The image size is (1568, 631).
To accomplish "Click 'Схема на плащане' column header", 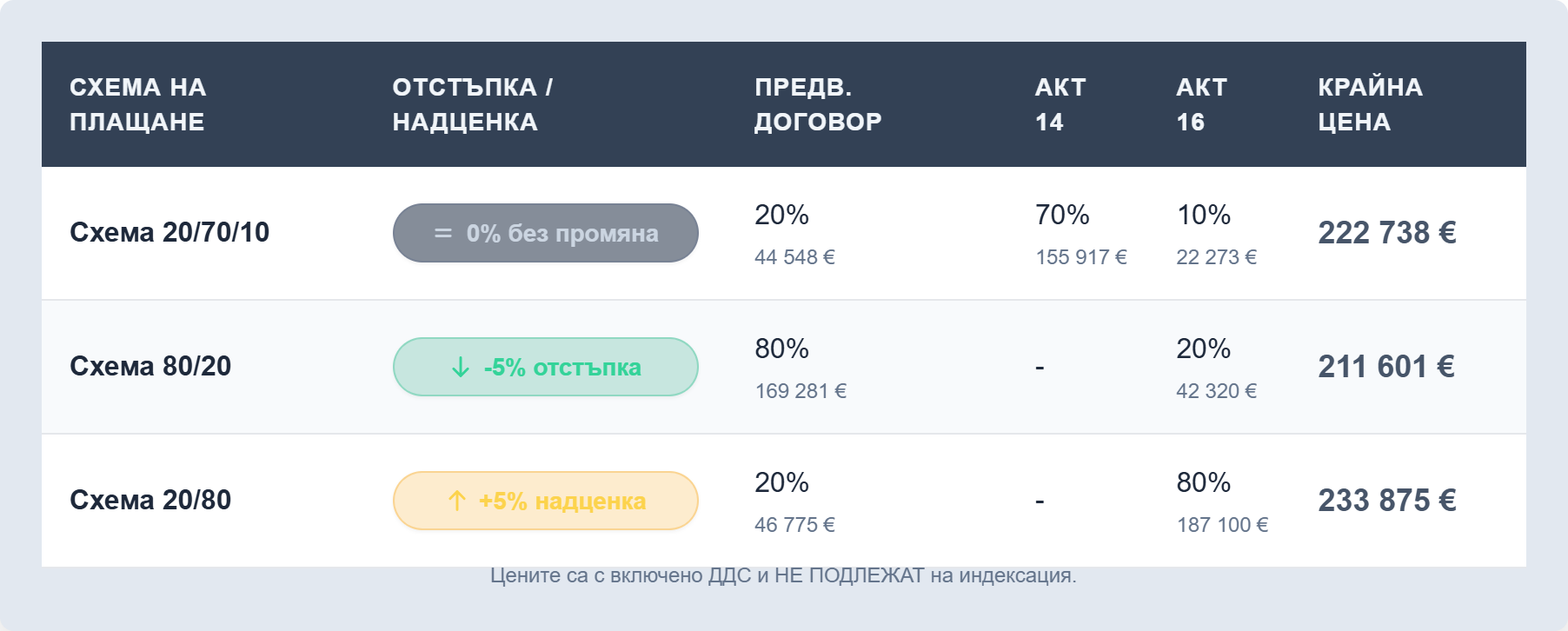I will pyautogui.click(x=138, y=104).
